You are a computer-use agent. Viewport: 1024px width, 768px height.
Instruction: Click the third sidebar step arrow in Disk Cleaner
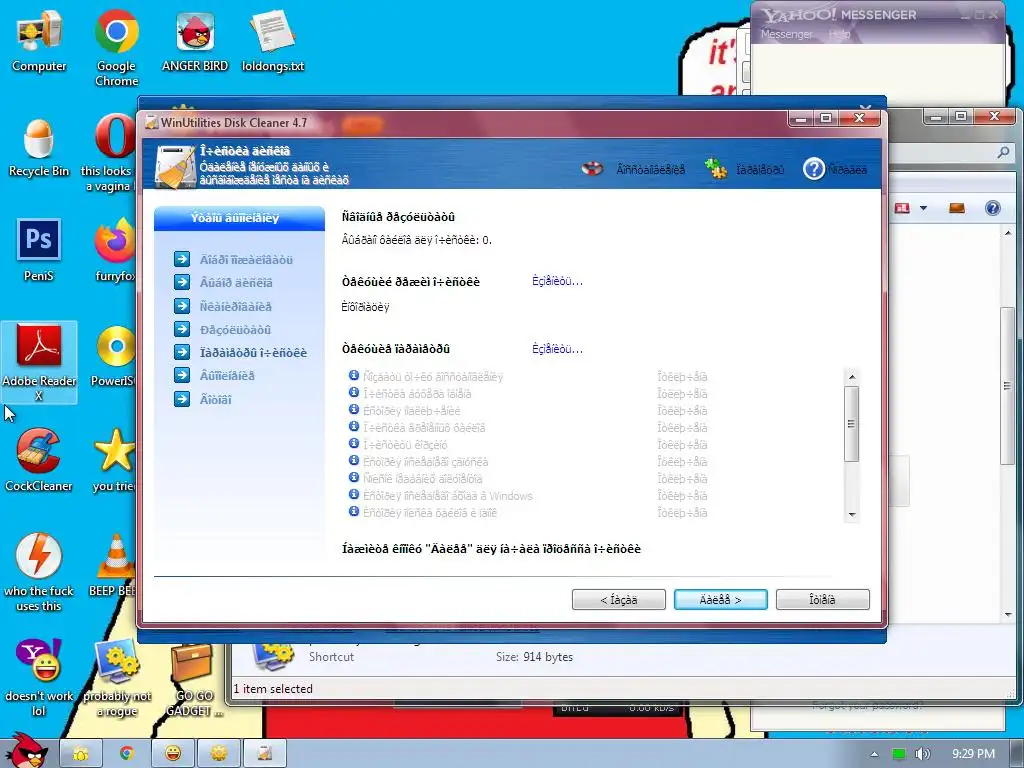(x=182, y=306)
